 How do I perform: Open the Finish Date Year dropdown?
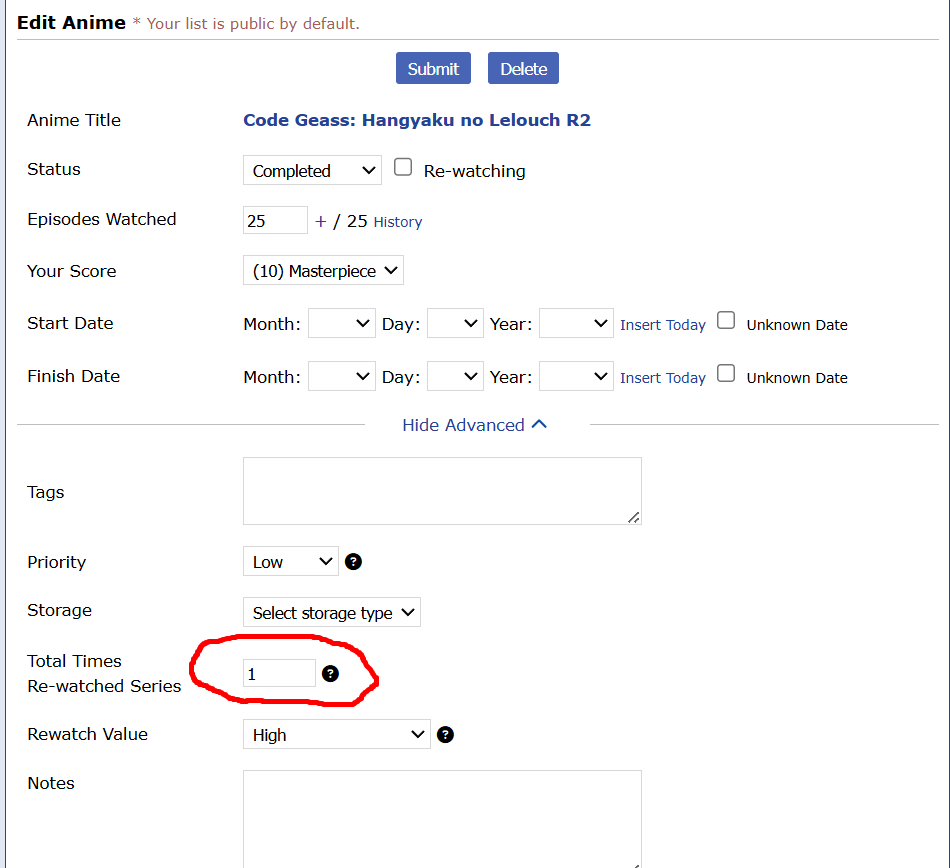click(x=576, y=376)
